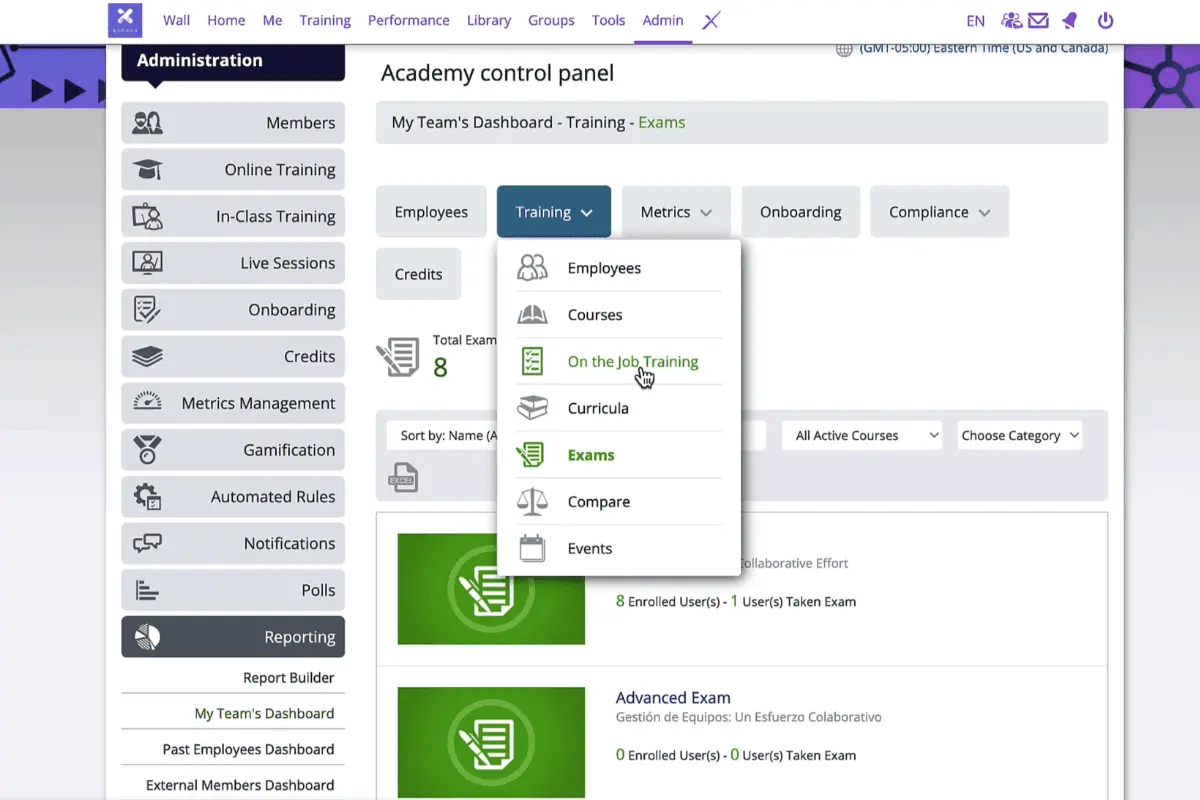
Task: Click the Onboarding dashboard button
Action: pos(800,212)
